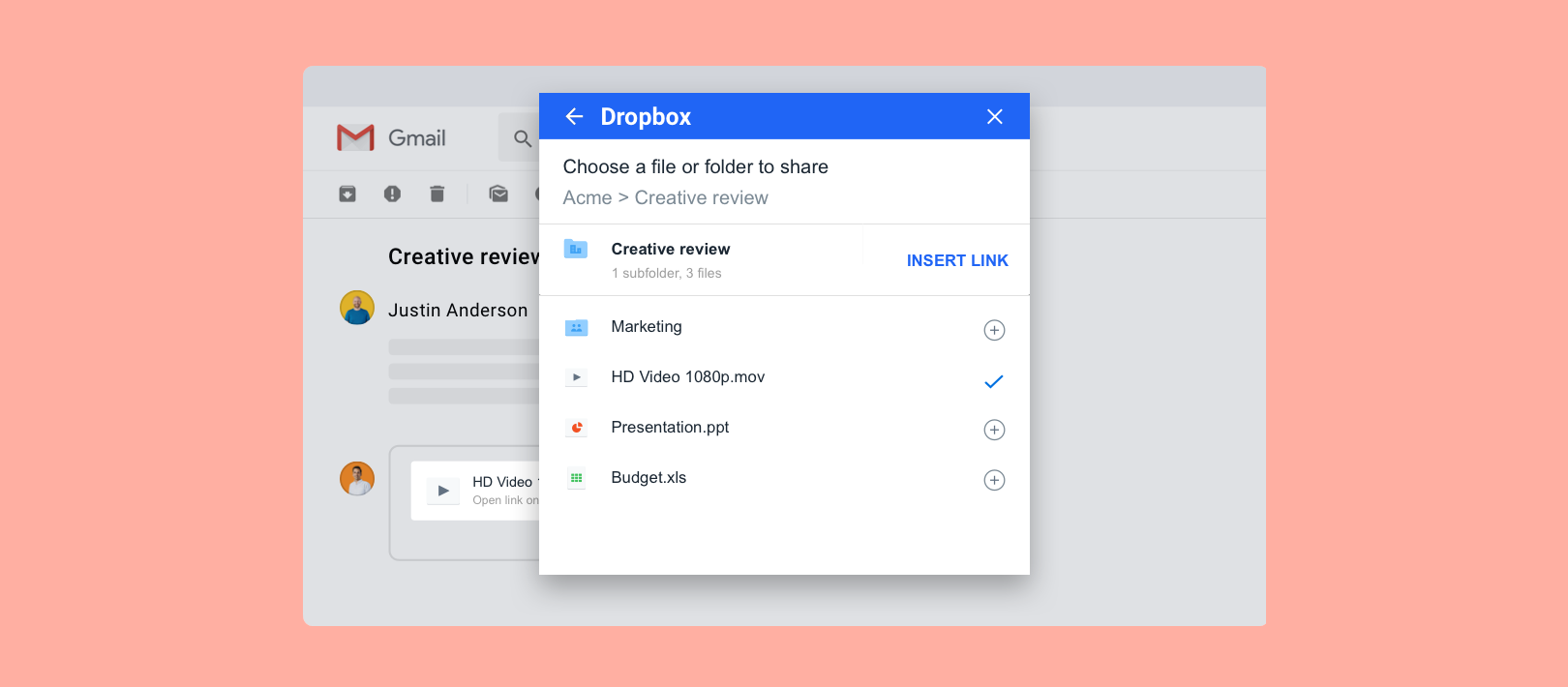
Task: Open the Marketing shared folder icon
Action: pos(576,328)
